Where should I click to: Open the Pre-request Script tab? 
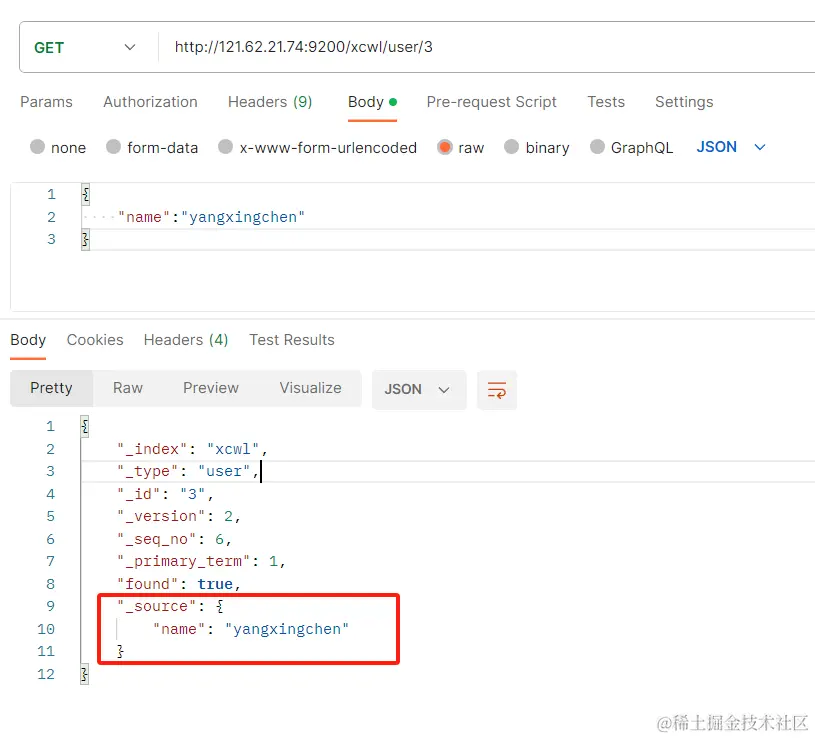tap(491, 102)
